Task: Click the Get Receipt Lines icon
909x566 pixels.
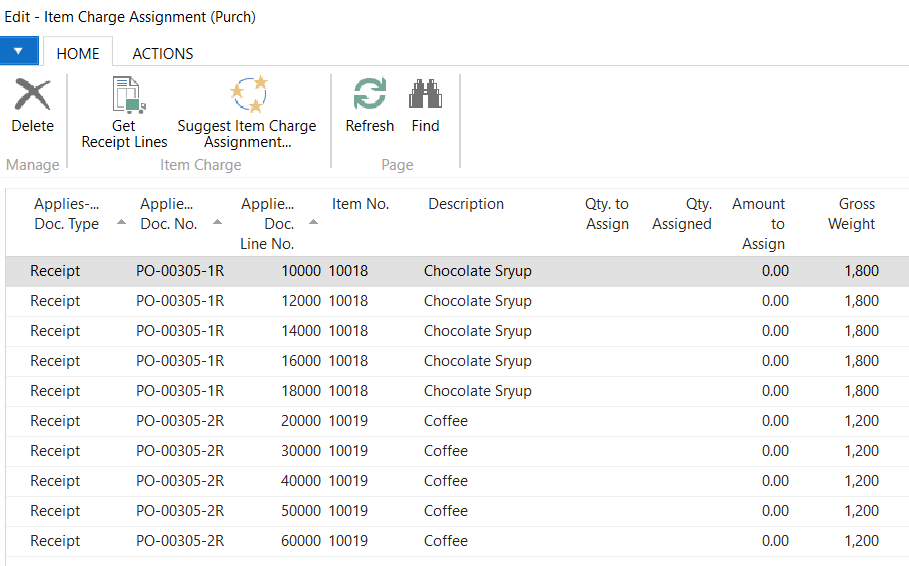Action: click(125, 97)
